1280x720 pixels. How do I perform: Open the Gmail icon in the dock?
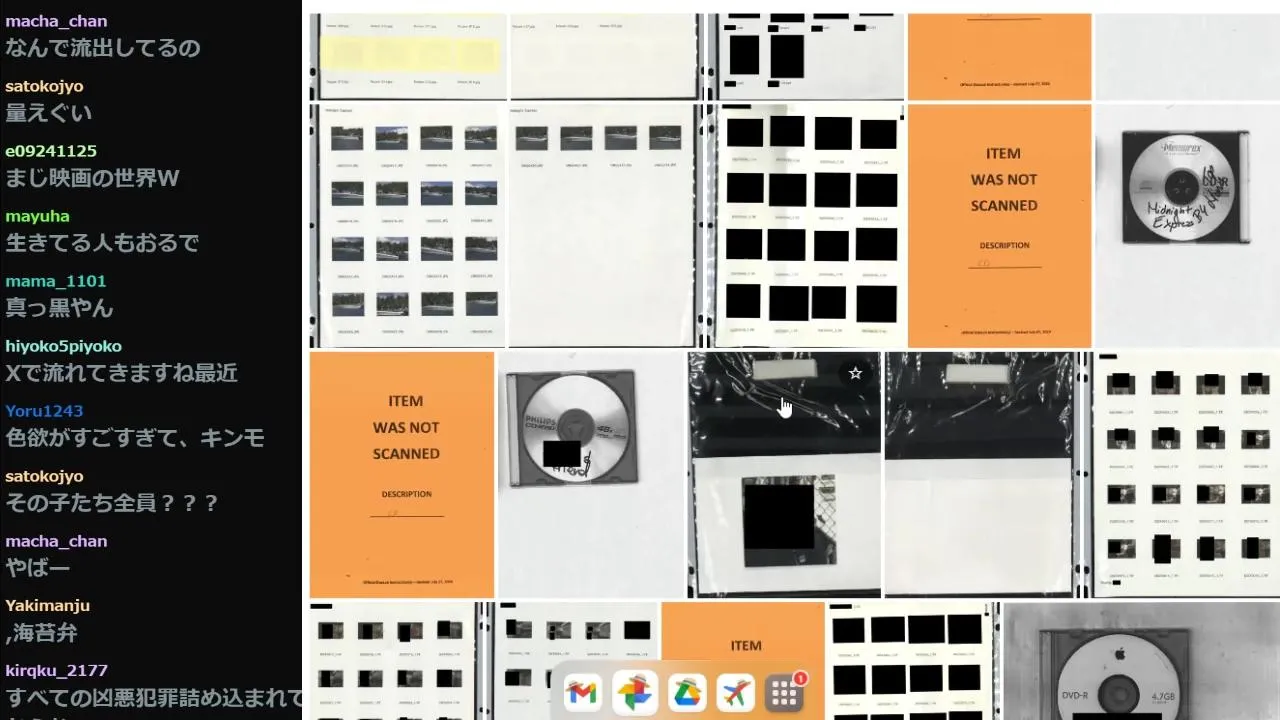[582, 692]
